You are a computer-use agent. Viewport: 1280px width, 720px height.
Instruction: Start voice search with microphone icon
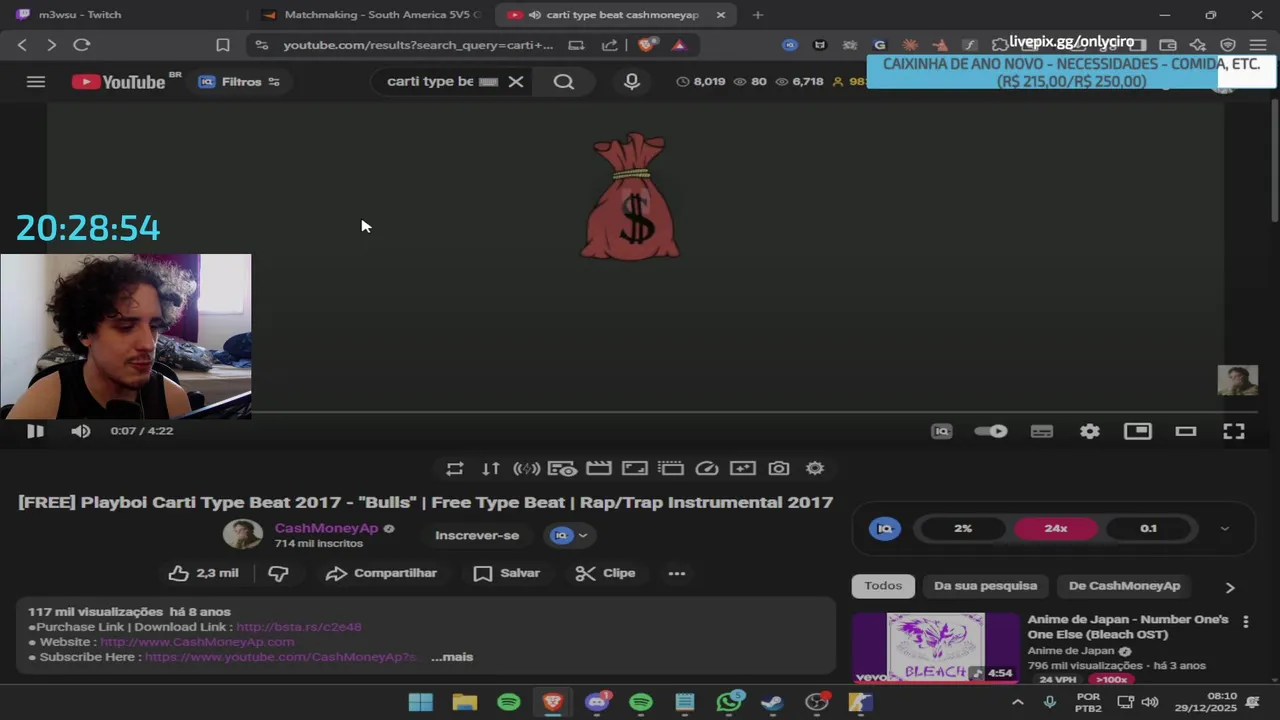[x=632, y=82]
